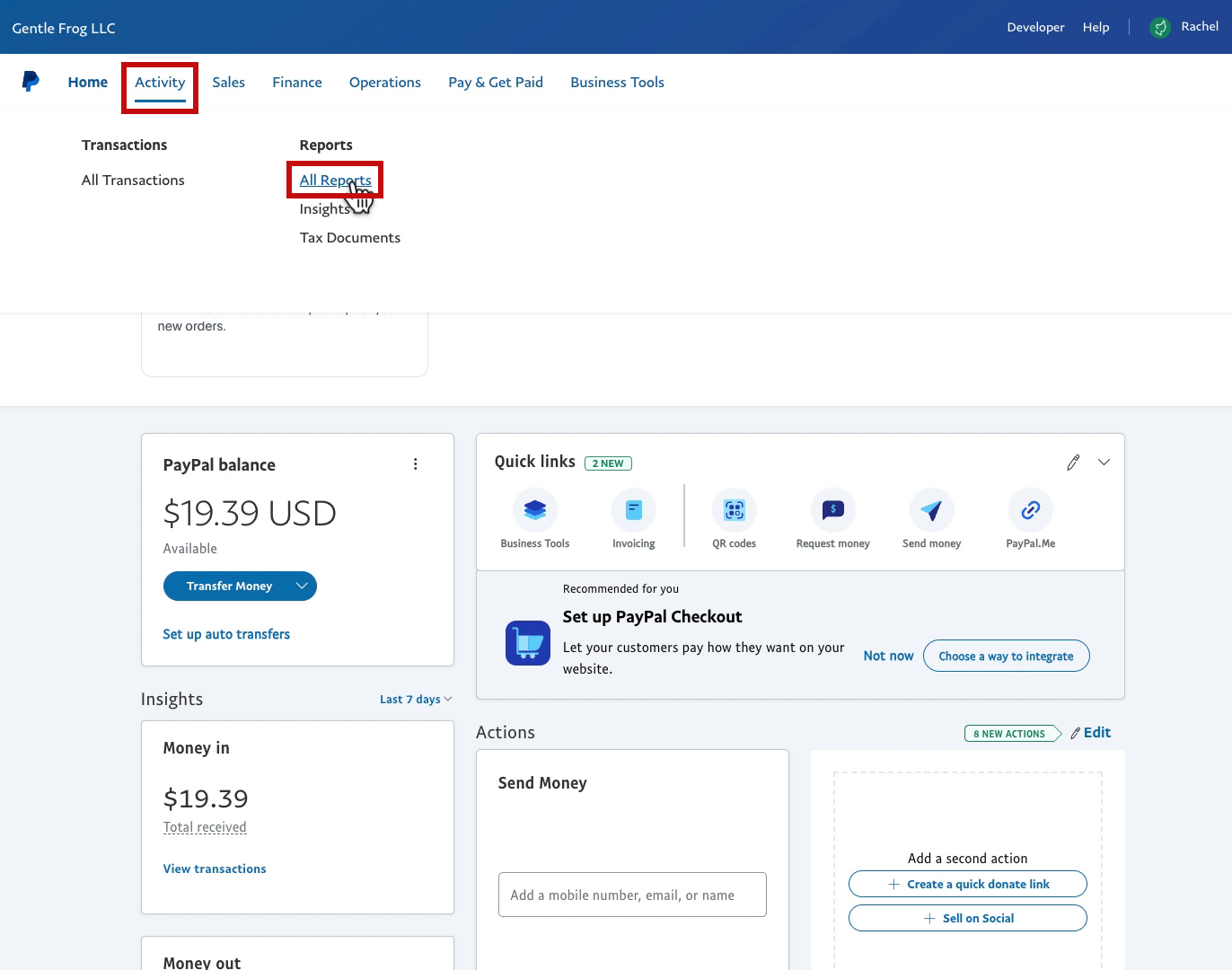The height and width of the screenshot is (970, 1232).
Task: Select Tax Documents in the Reports submenu
Action: click(350, 238)
